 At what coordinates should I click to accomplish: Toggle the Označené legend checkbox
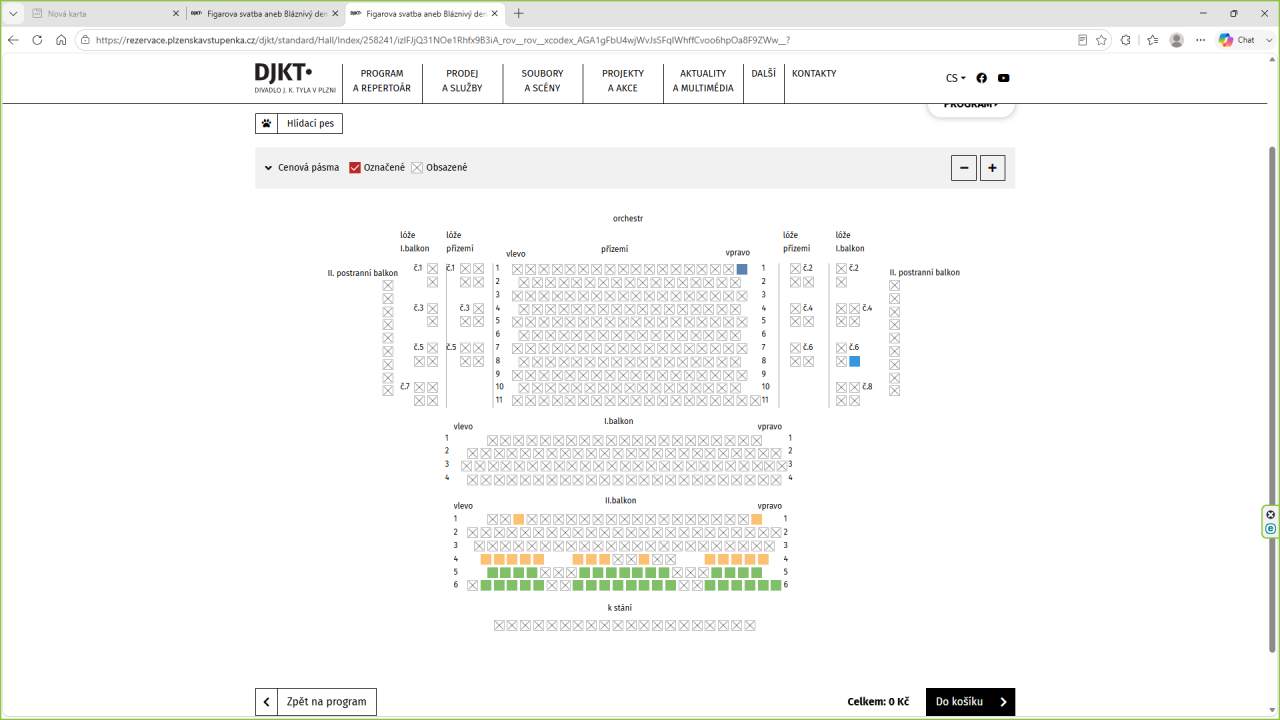[x=355, y=168]
